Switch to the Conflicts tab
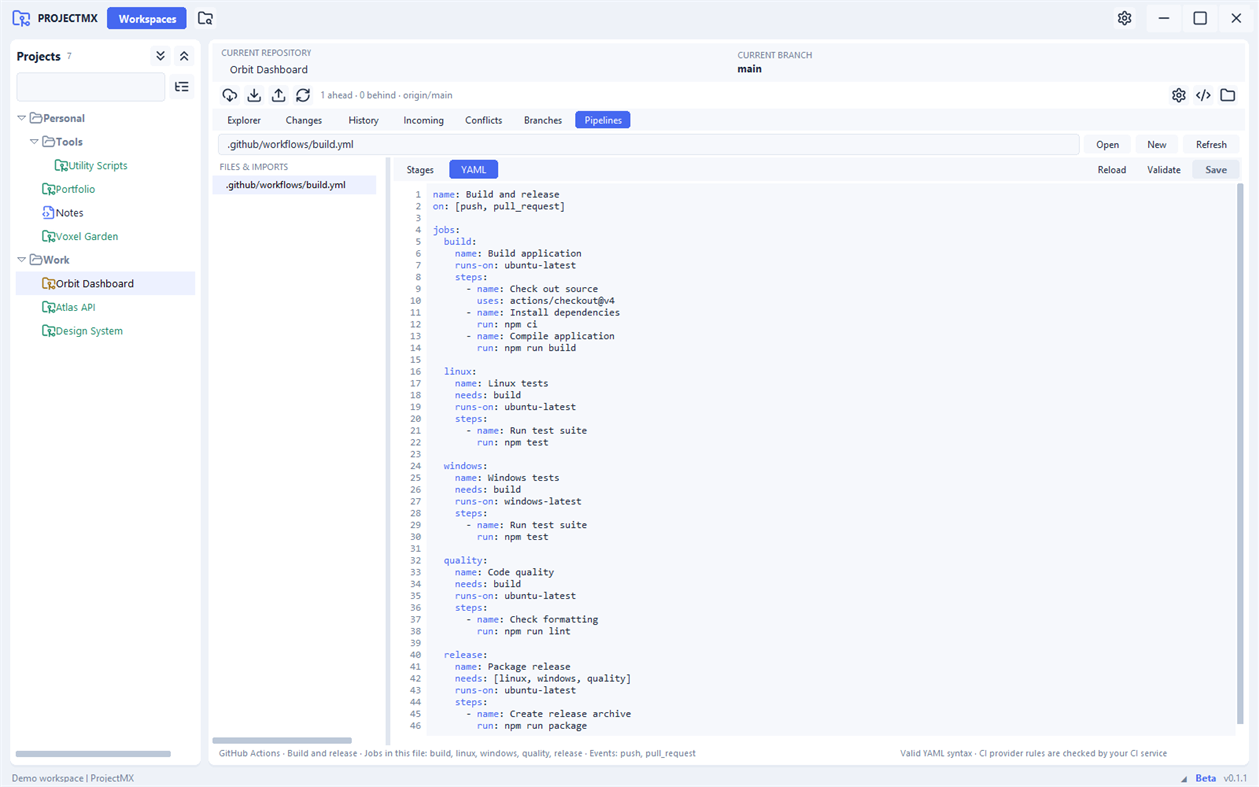 484,120
